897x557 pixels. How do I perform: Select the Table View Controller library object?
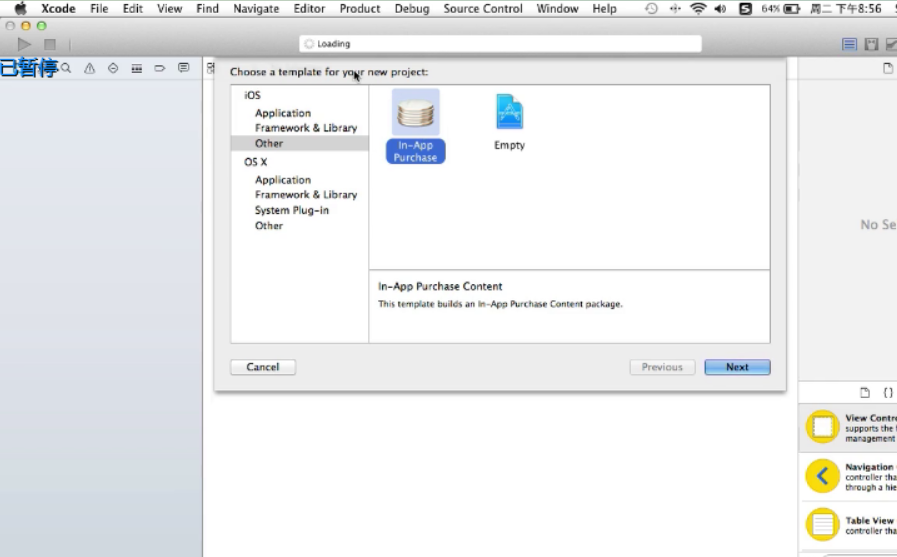click(x=848, y=525)
